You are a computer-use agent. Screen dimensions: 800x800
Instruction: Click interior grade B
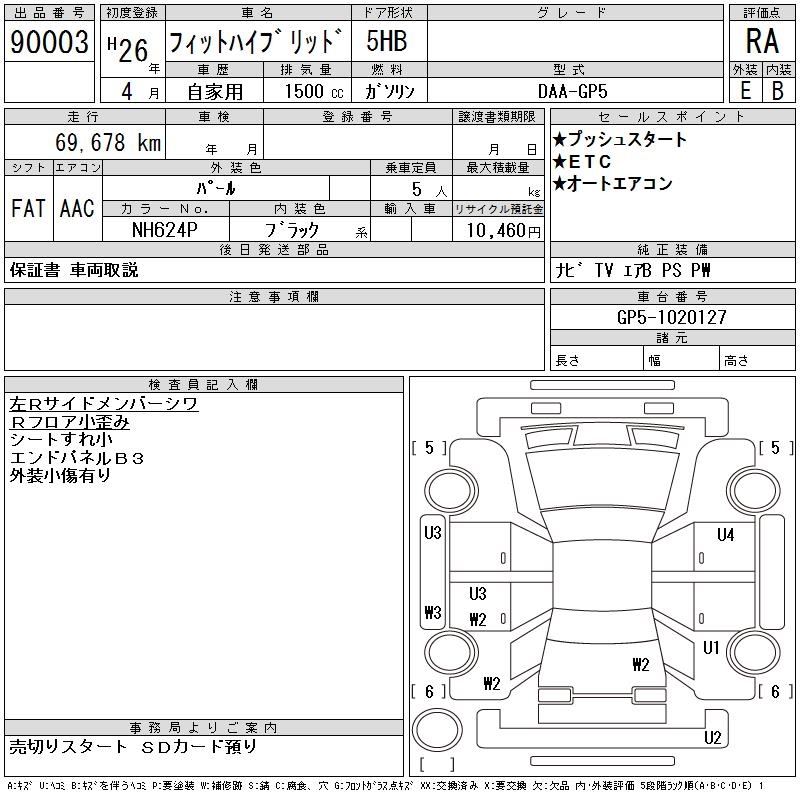pos(778,91)
